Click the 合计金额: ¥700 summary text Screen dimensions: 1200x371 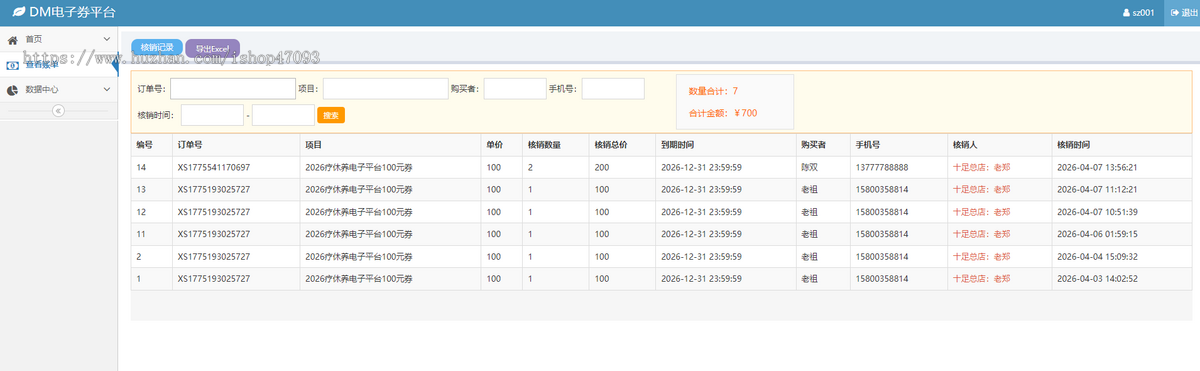(723, 113)
